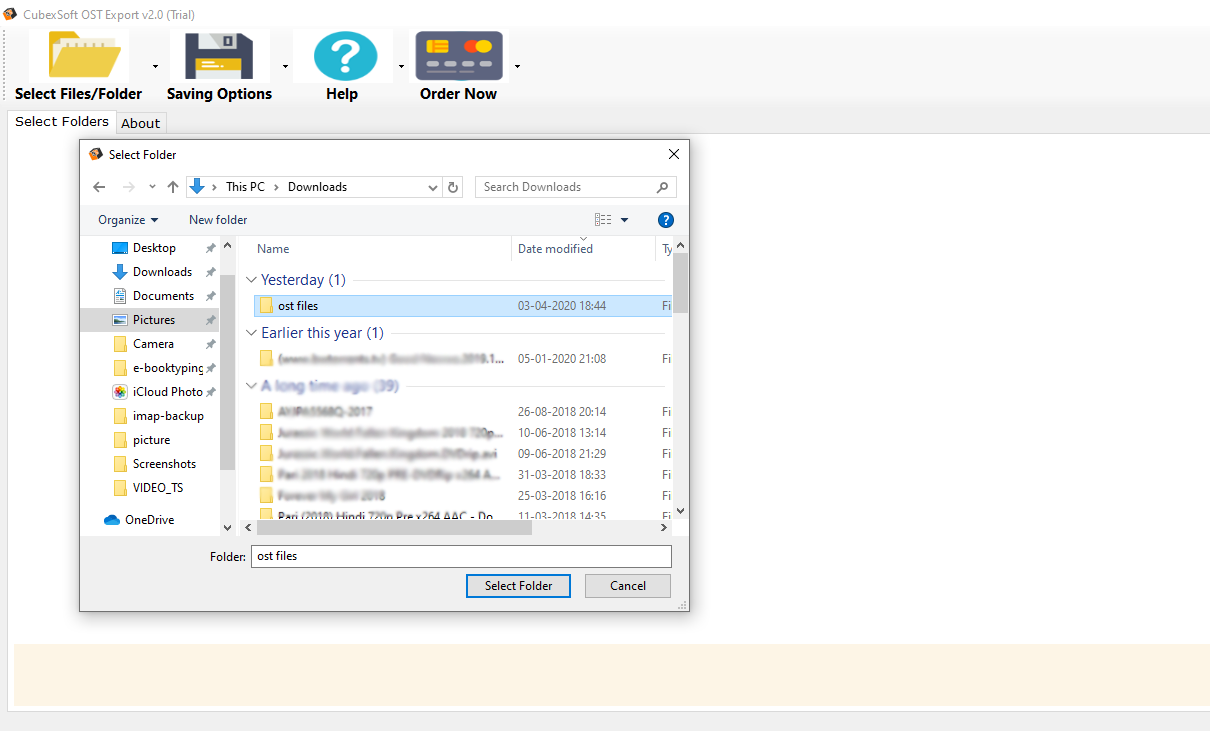Click the Select Folder button
1210x731 pixels.
pyautogui.click(x=518, y=586)
